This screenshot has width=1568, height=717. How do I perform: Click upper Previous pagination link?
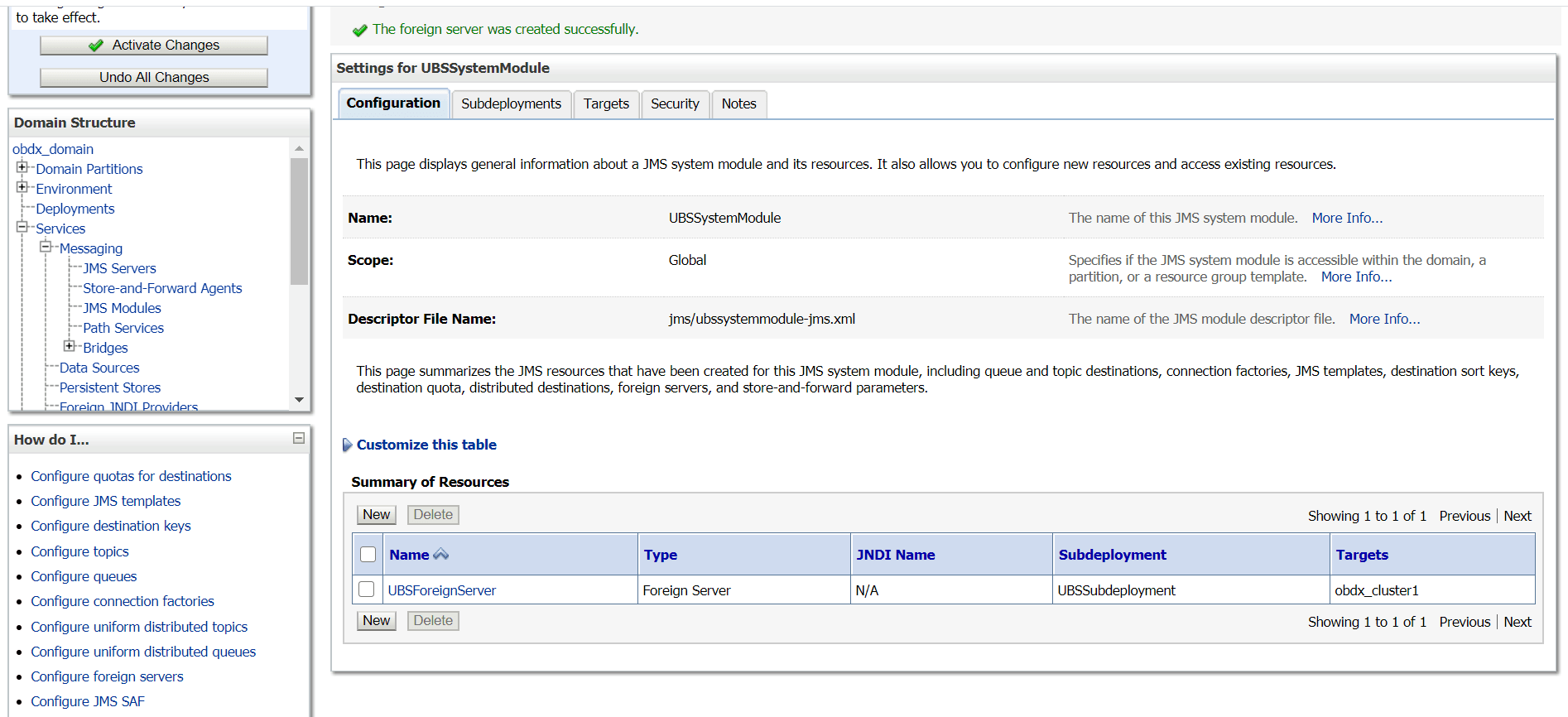[x=1465, y=516]
